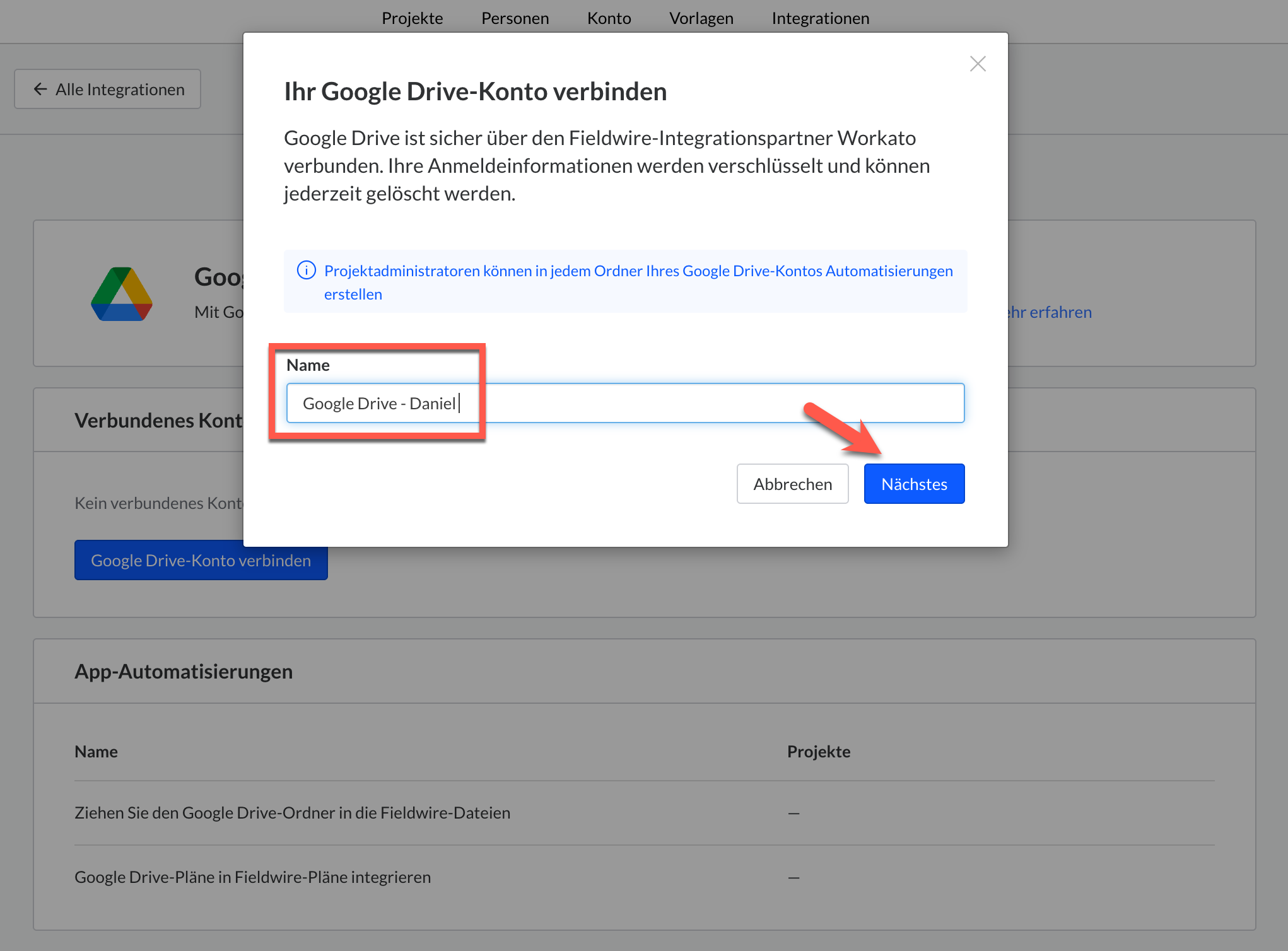Click the Nächstes button
The height and width of the screenshot is (951, 1288).
click(914, 484)
